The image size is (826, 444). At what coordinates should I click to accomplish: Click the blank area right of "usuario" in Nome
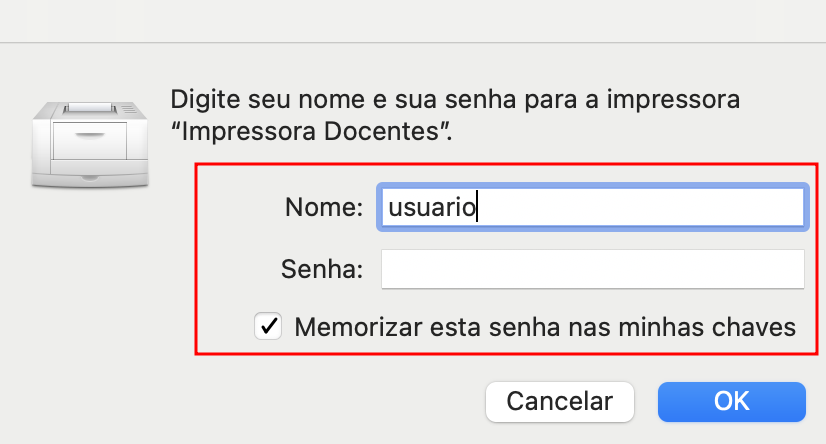640,207
